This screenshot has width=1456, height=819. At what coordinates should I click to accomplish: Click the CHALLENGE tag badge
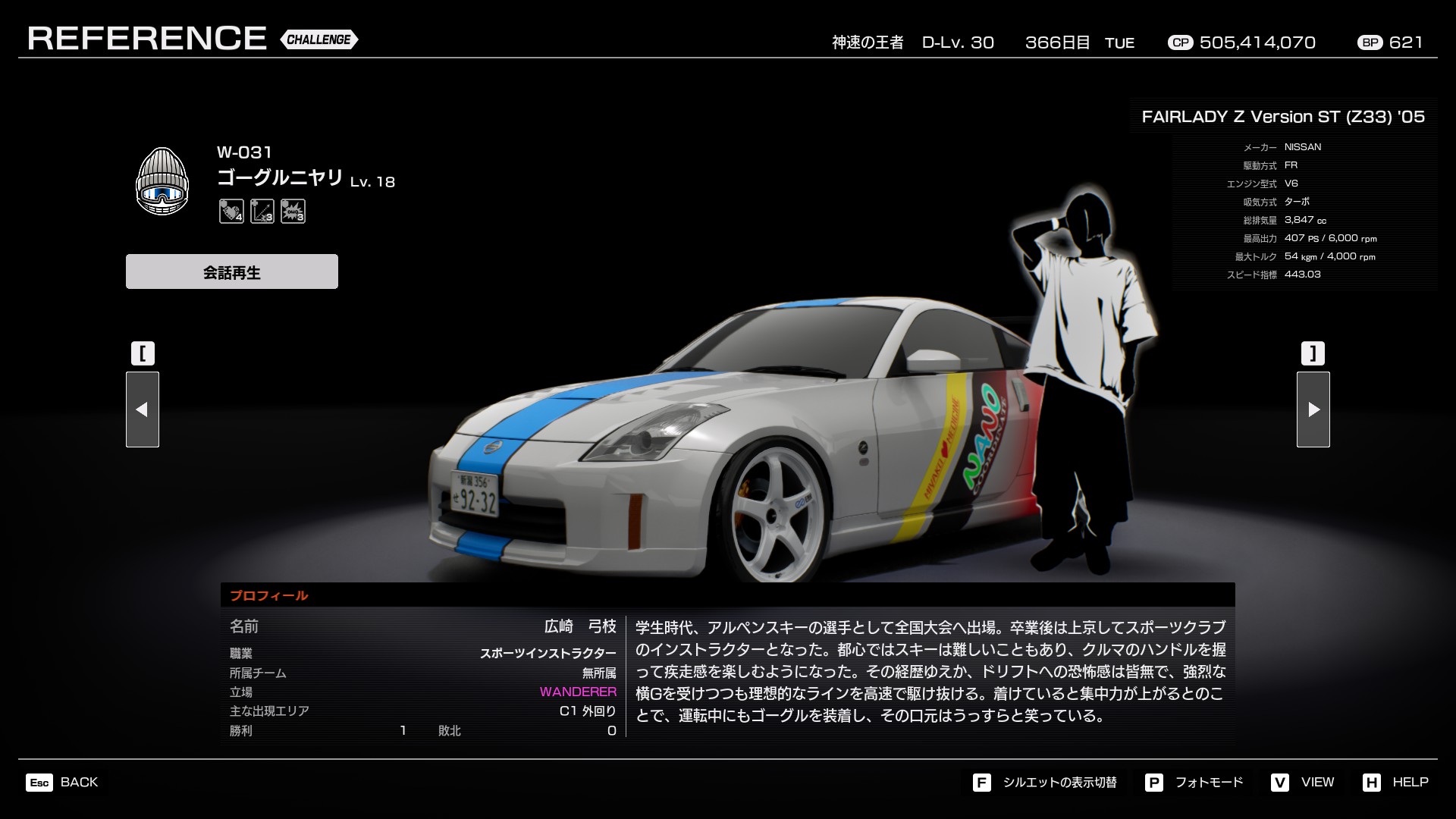[x=319, y=39]
